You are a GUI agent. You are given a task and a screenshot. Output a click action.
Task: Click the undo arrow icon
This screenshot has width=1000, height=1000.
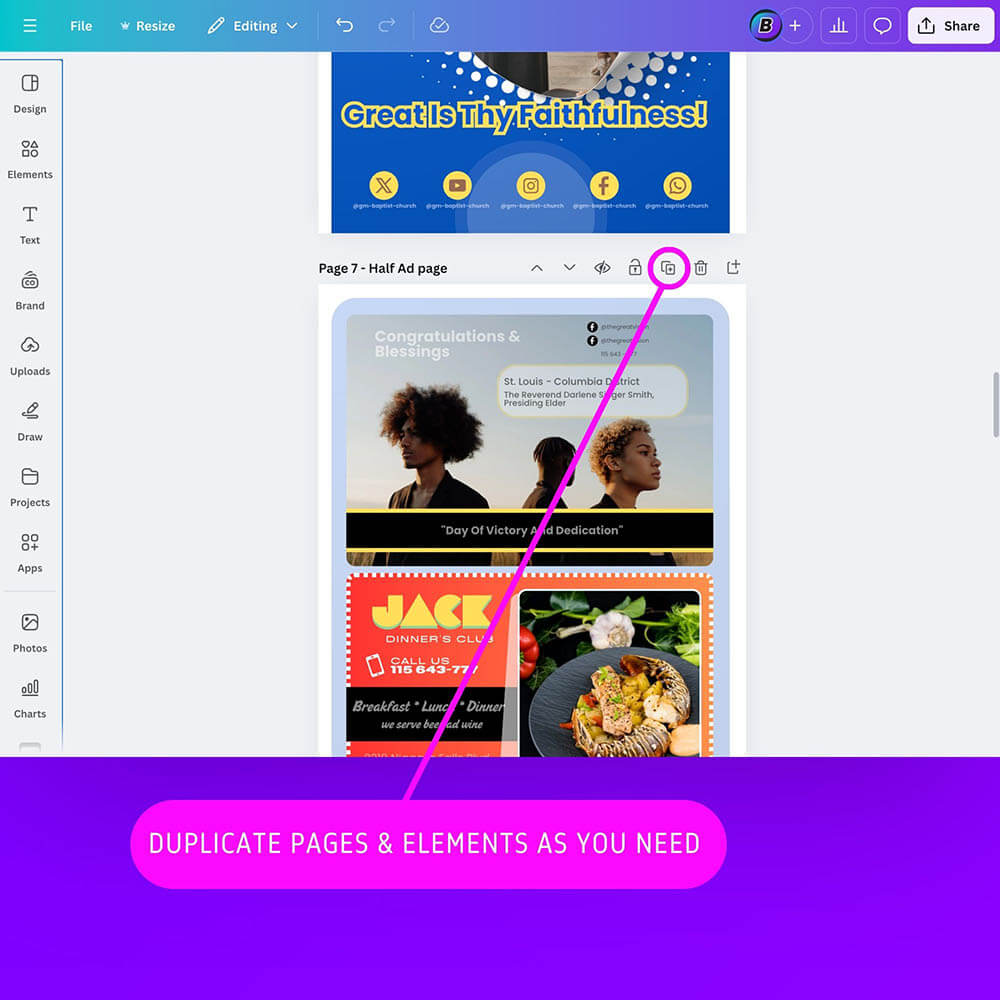(344, 26)
